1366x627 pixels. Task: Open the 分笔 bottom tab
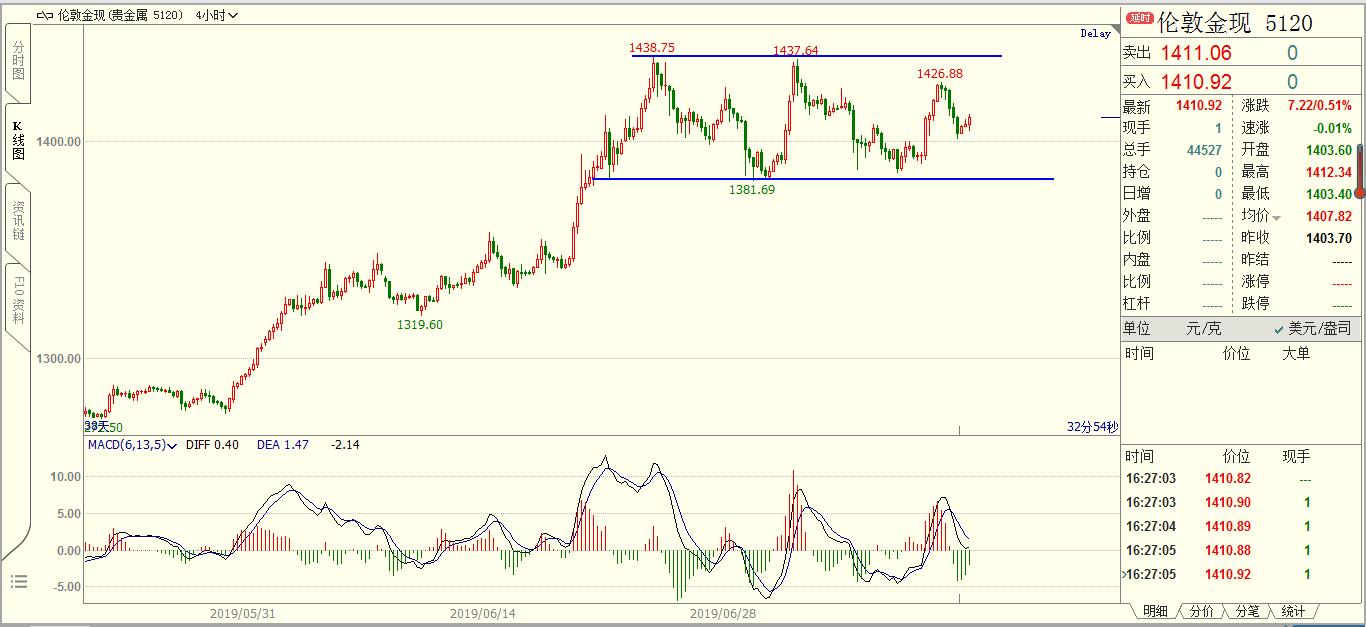click(1246, 611)
